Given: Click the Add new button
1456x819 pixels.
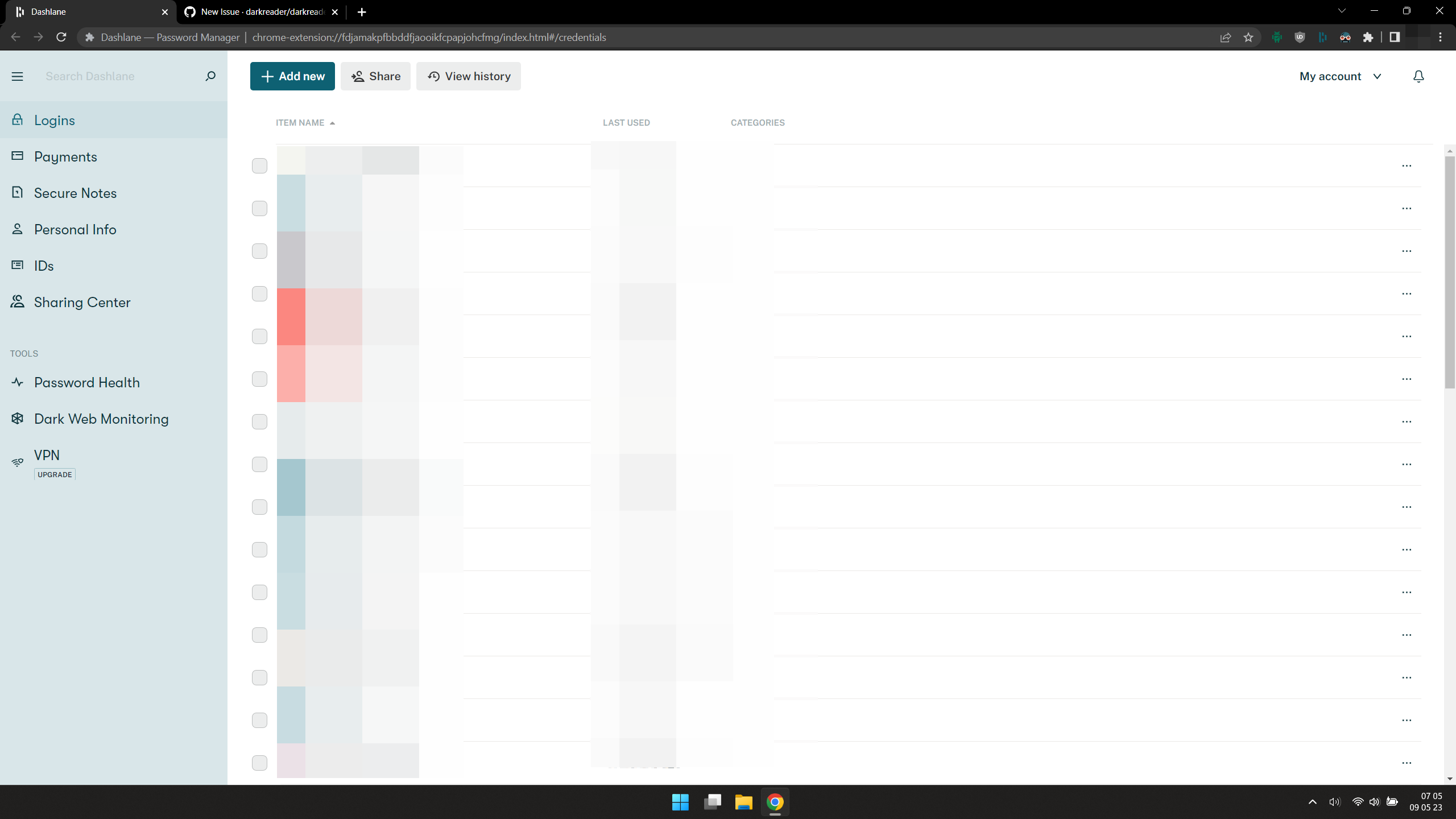Looking at the screenshot, I should pos(292,76).
